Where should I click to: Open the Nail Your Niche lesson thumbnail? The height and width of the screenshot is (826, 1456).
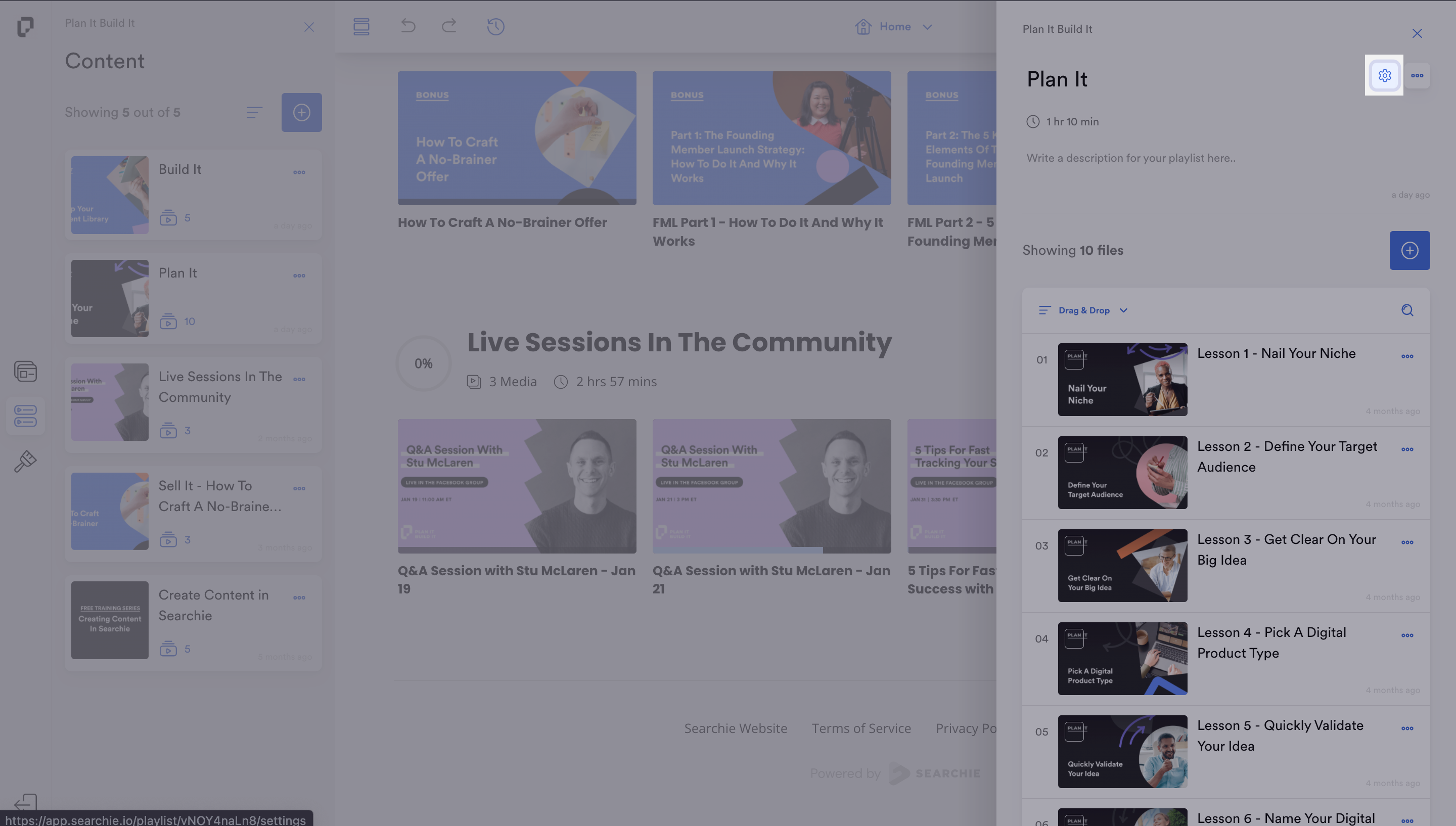coord(1122,380)
